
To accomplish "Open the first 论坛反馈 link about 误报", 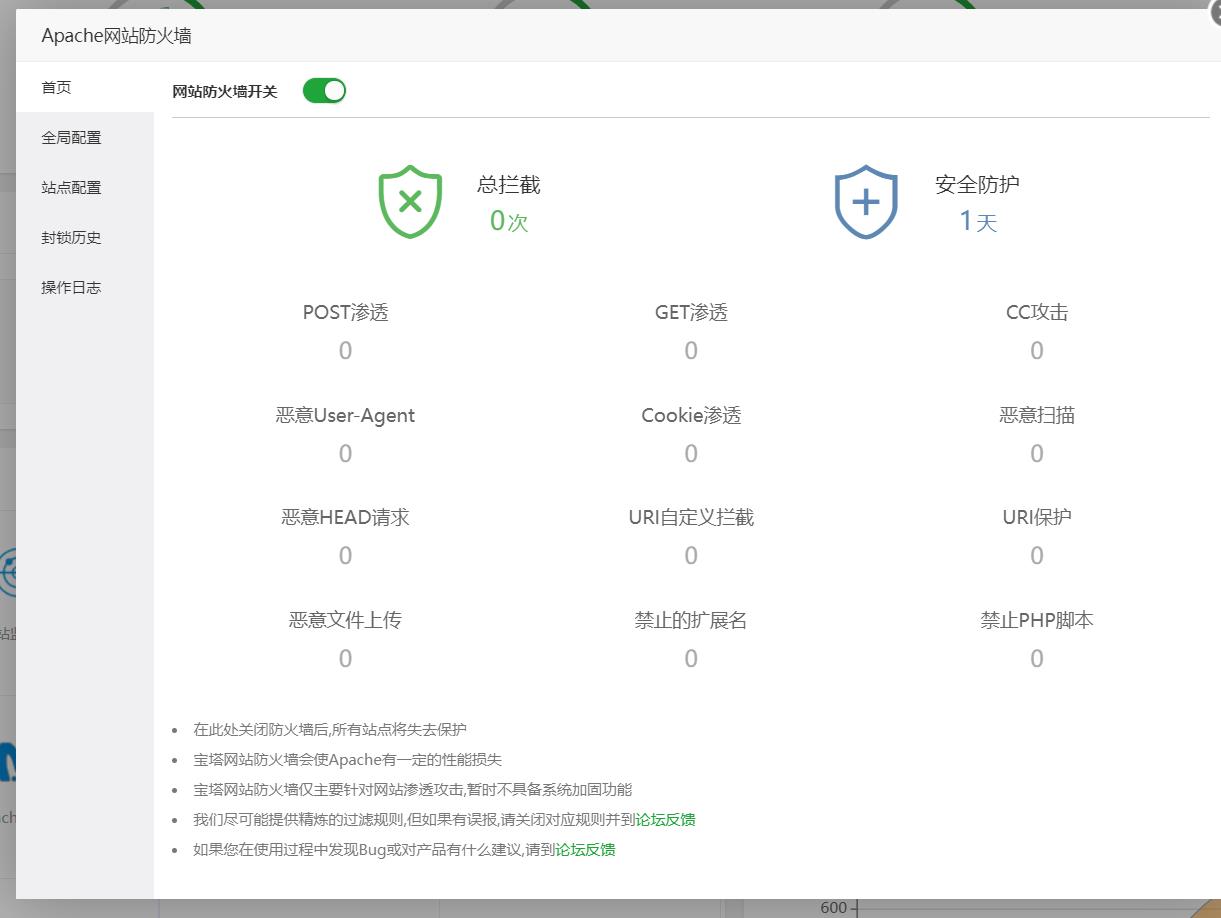I will pyautogui.click(x=665, y=820).
